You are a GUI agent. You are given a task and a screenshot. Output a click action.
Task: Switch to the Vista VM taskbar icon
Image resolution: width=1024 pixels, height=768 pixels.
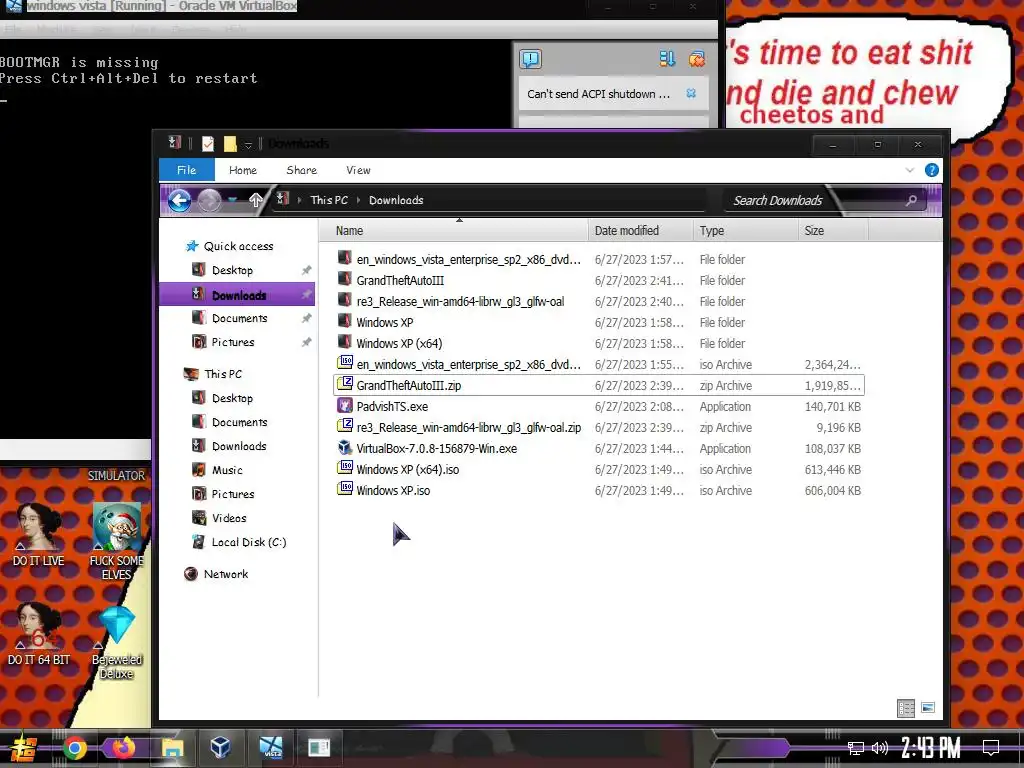tap(270, 747)
